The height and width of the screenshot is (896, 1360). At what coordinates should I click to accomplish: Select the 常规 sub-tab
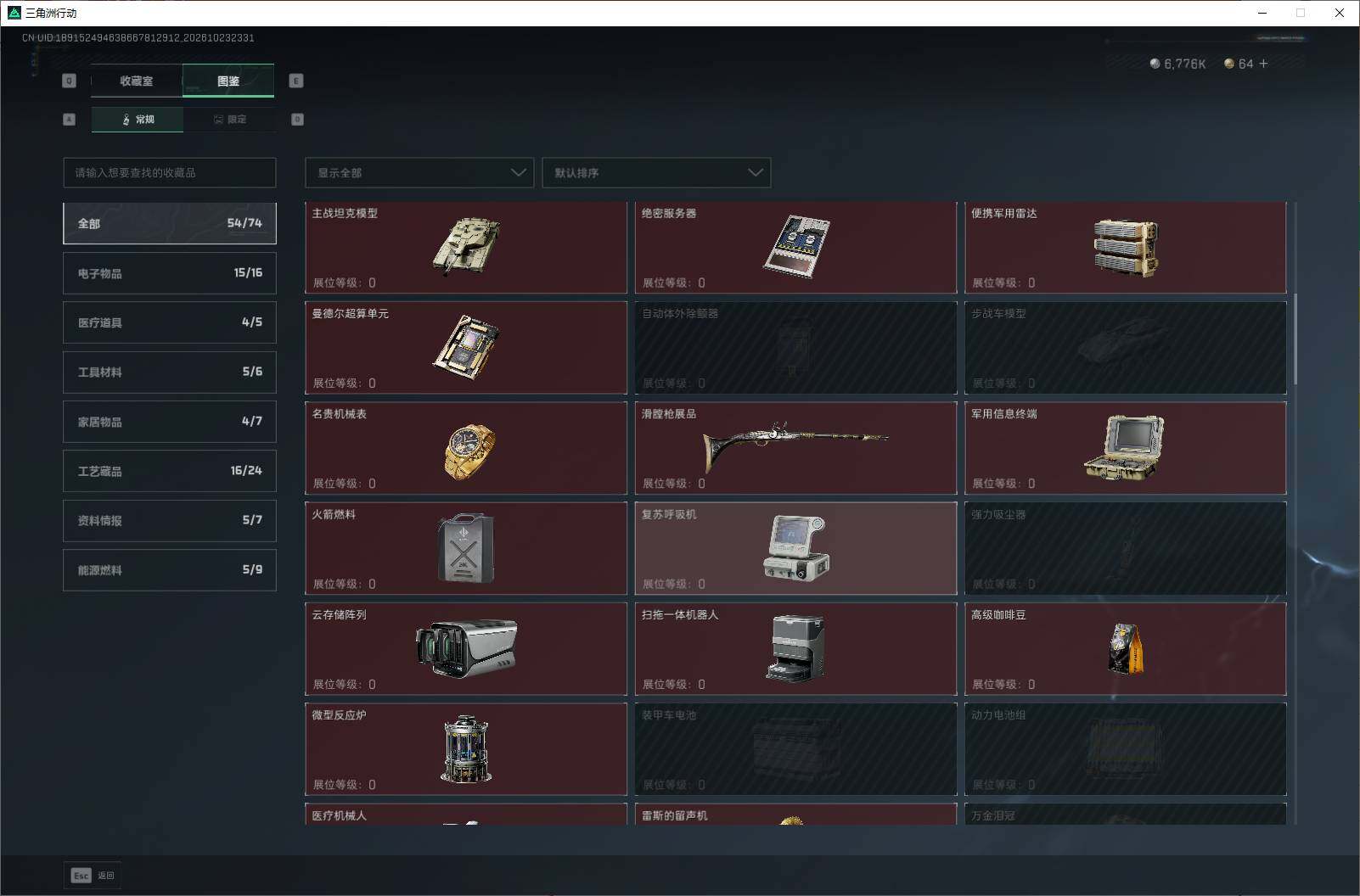click(x=138, y=120)
